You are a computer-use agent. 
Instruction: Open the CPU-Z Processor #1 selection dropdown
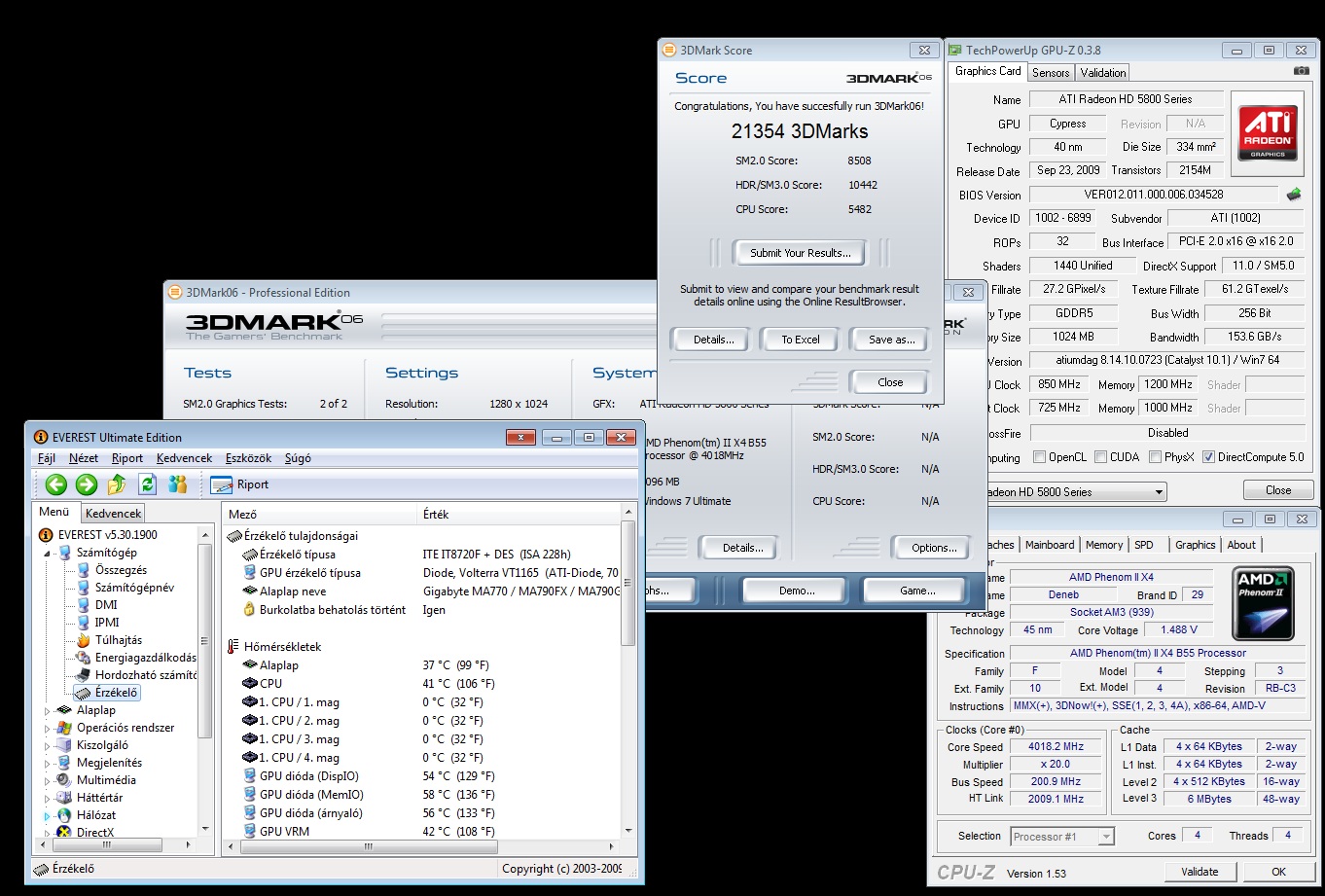click(x=1106, y=837)
